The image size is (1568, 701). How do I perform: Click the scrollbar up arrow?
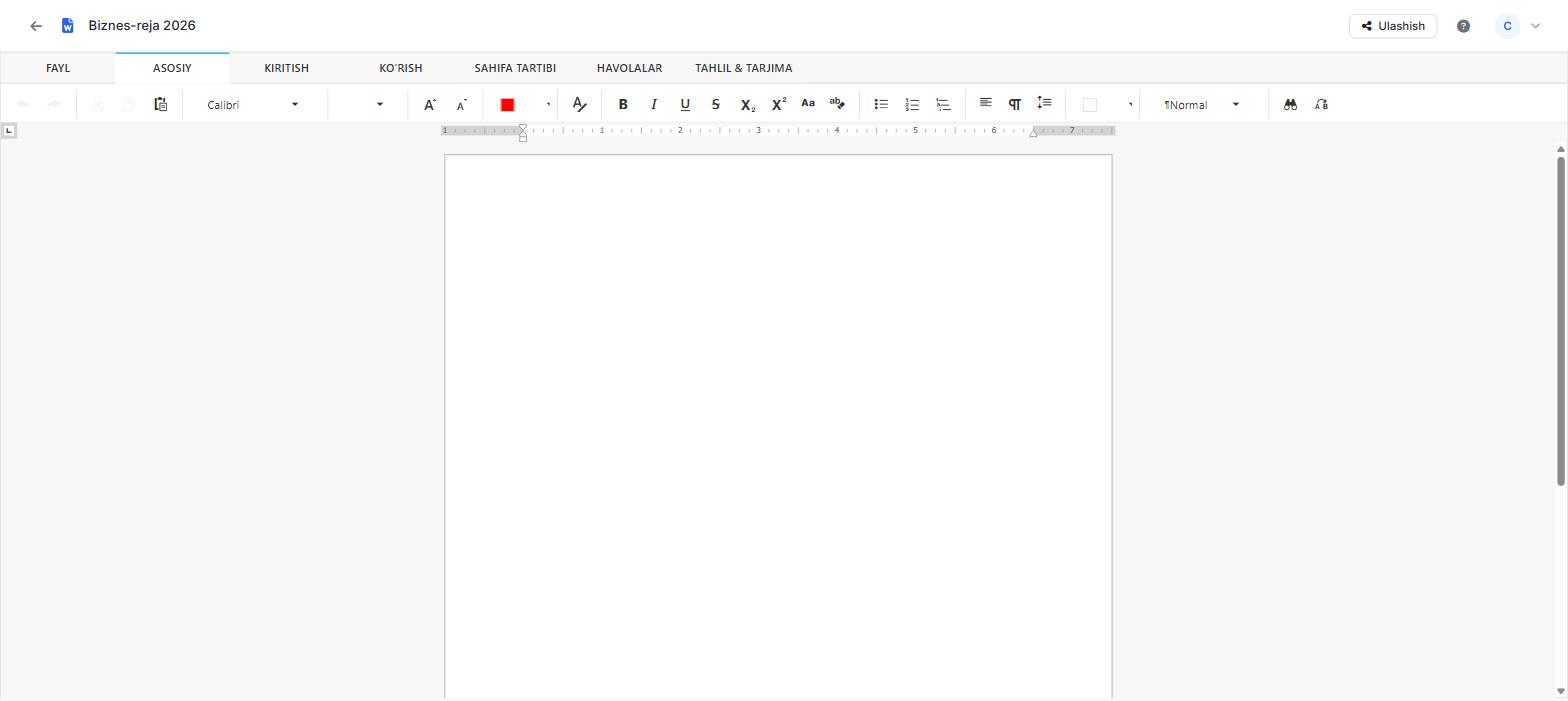(1561, 149)
